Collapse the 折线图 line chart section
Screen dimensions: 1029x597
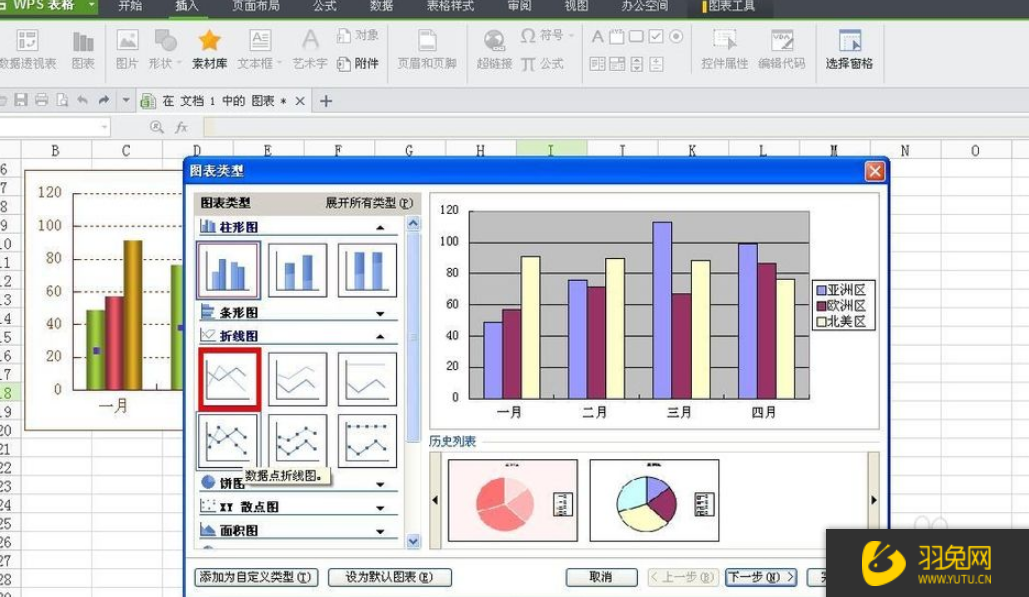(x=380, y=337)
